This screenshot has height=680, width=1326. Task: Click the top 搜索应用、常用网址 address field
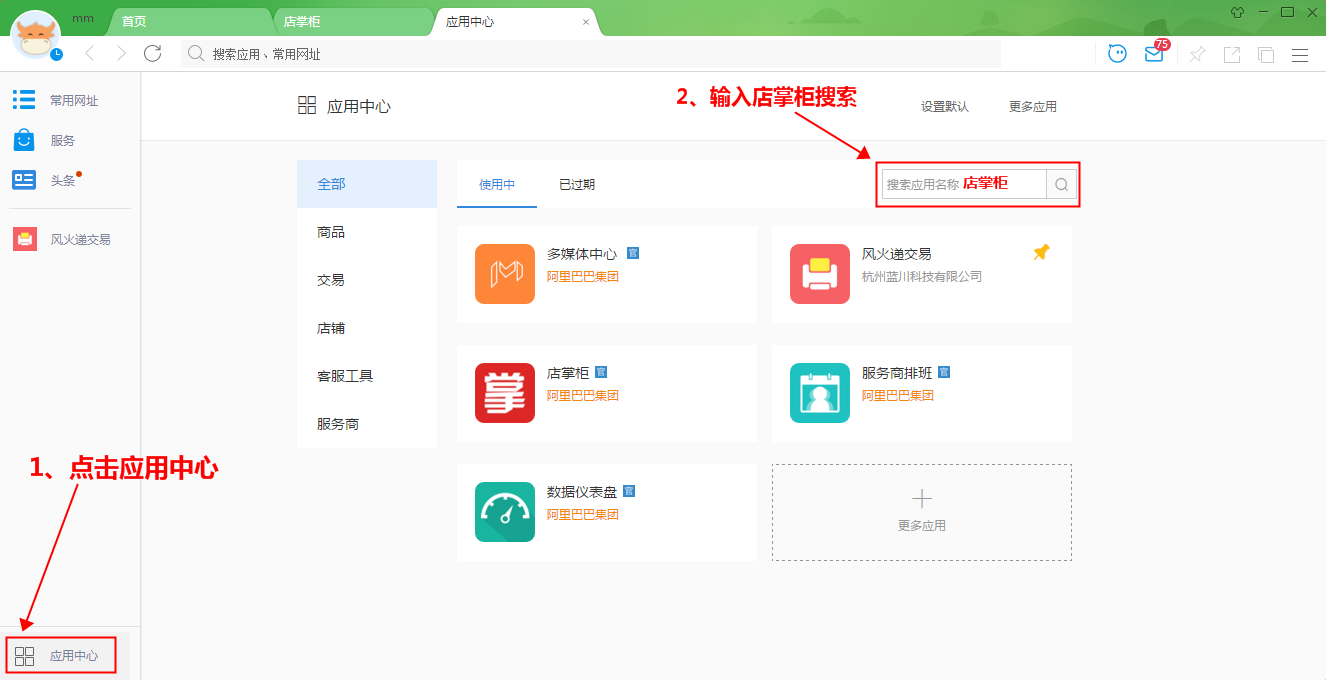591,54
